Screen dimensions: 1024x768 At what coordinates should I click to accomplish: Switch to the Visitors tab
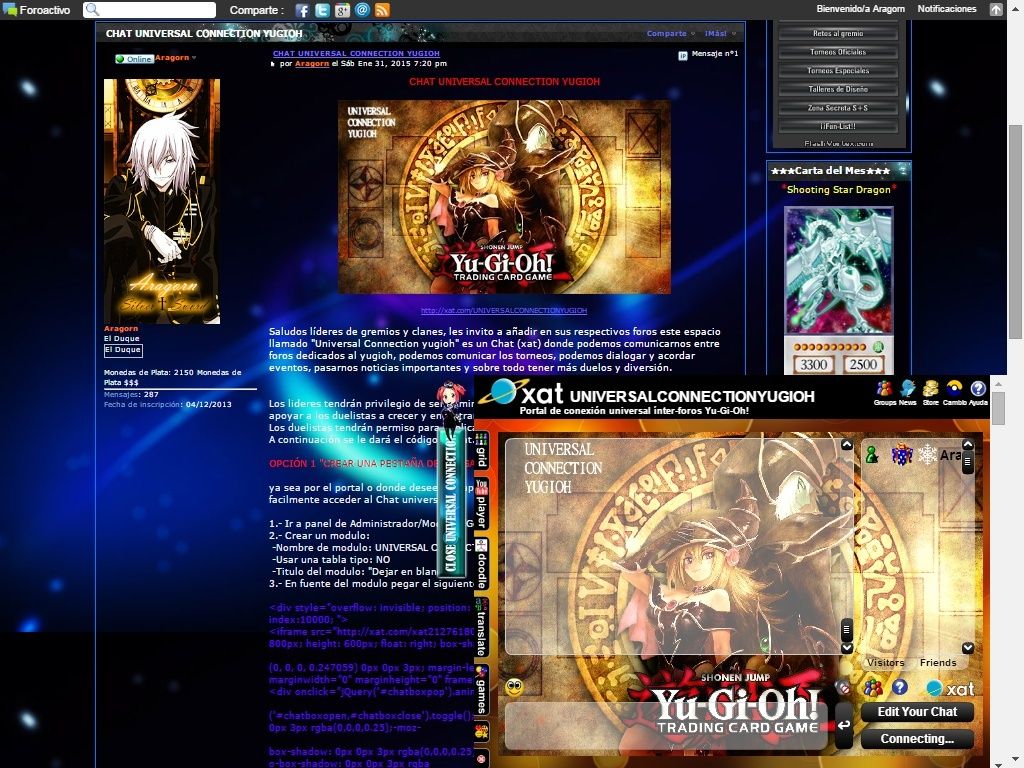pos(886,662)
